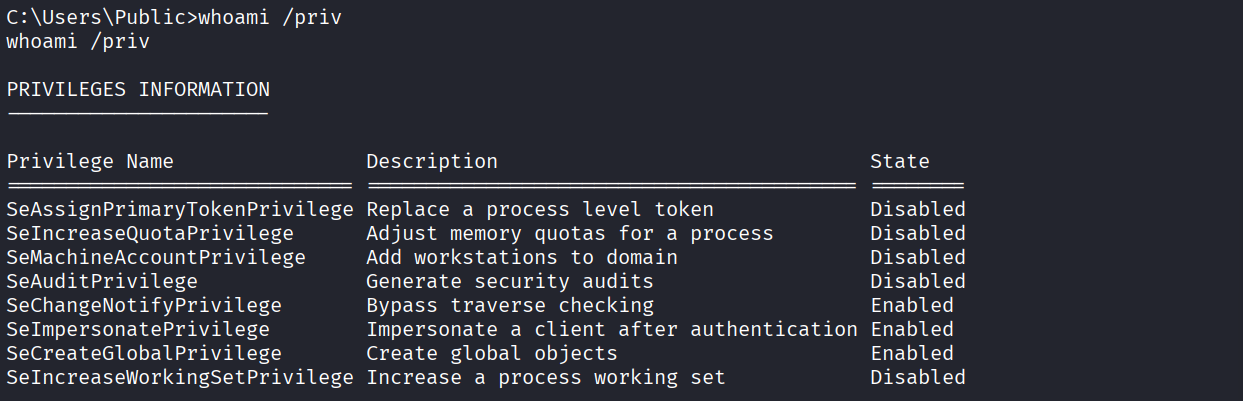Click the 'Replace a process level token' description
Viewport: 1243px width, 401px height.
click(x=540, y=210)
